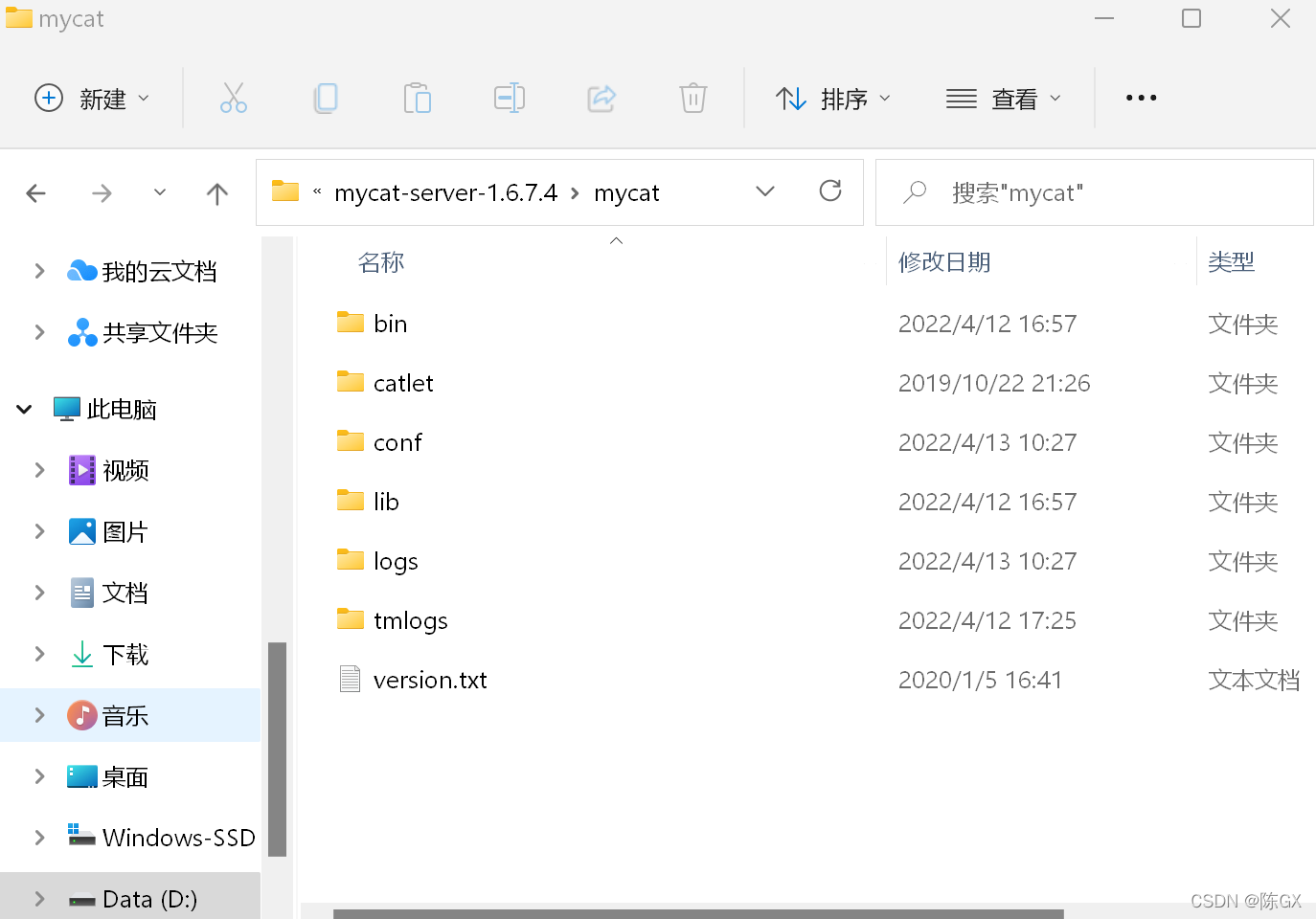
Task: Go forward with the right arrow
Action: 102,193
